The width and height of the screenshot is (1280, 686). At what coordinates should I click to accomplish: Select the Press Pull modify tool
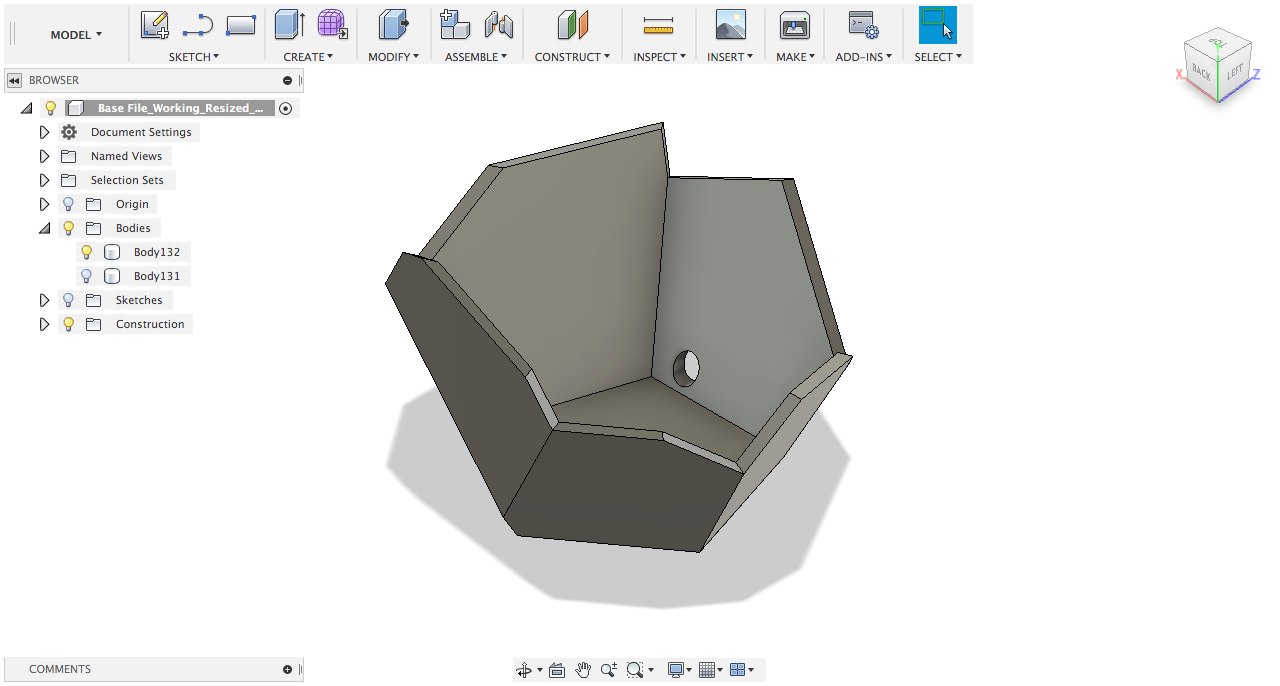tap(392, 24)
